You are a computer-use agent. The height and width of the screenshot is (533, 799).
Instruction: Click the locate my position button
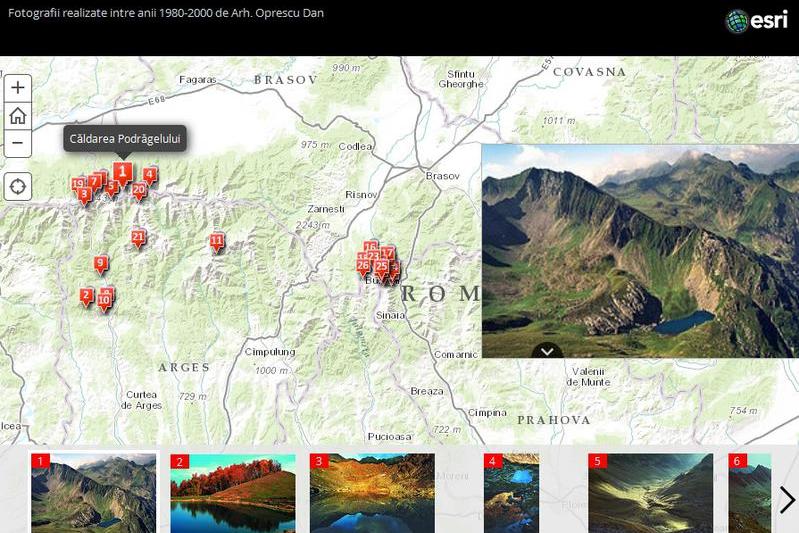tap(18, 186)
